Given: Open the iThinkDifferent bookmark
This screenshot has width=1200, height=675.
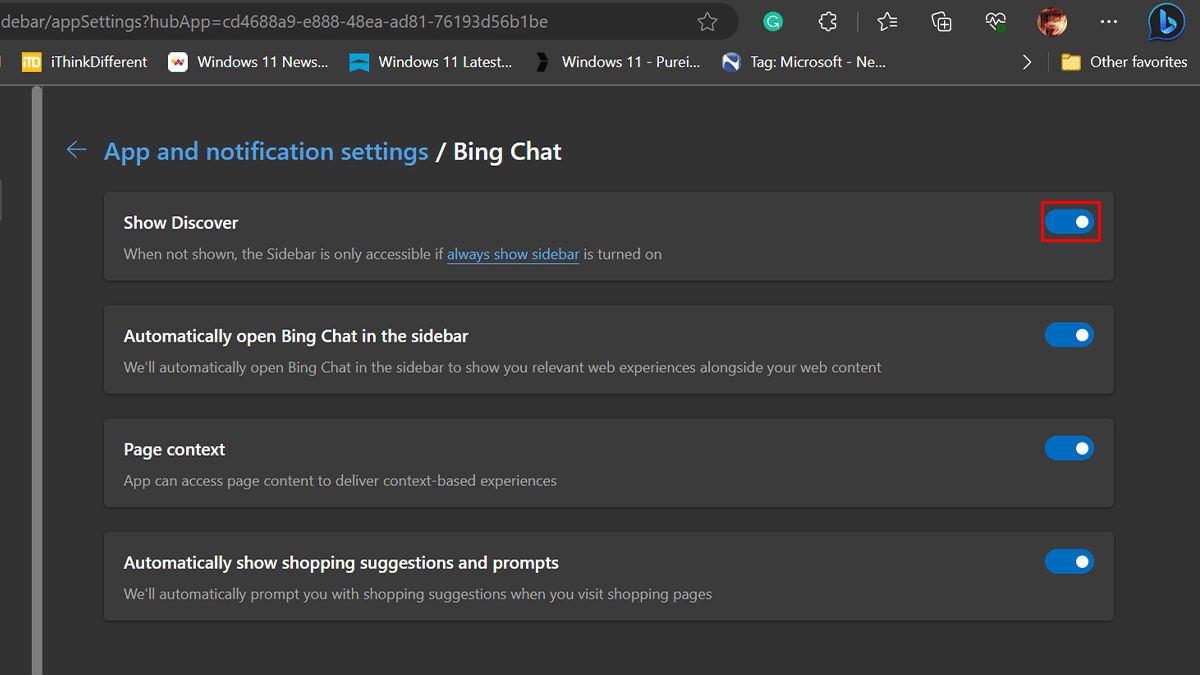Looking at the screenshot, I should pos(86,62).
